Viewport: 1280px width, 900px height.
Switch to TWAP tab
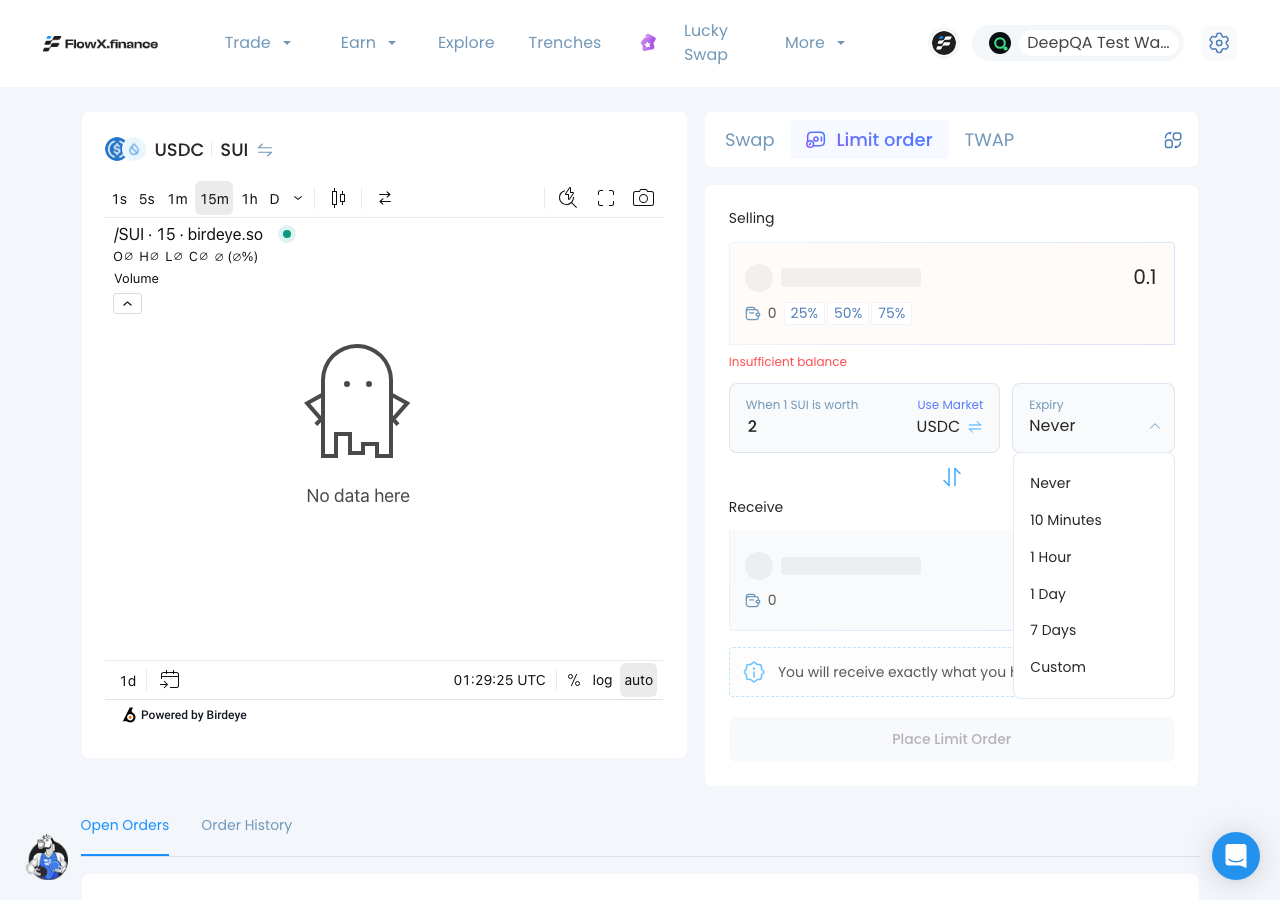989,140
